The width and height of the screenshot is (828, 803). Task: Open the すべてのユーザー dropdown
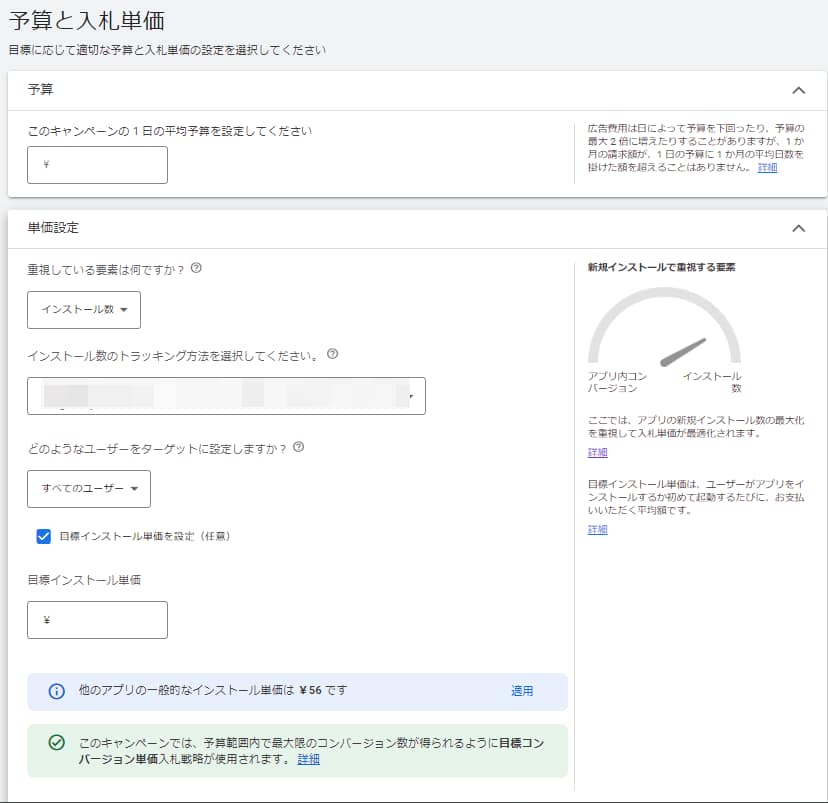[x=89, y=489]
